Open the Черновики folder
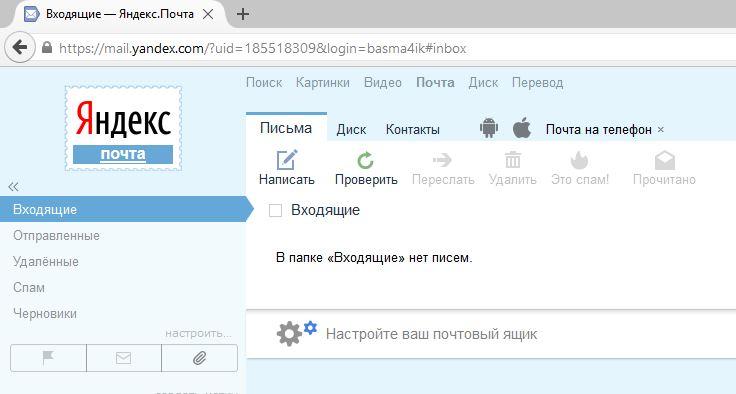736x394 pixels. [x=45, y=313]
